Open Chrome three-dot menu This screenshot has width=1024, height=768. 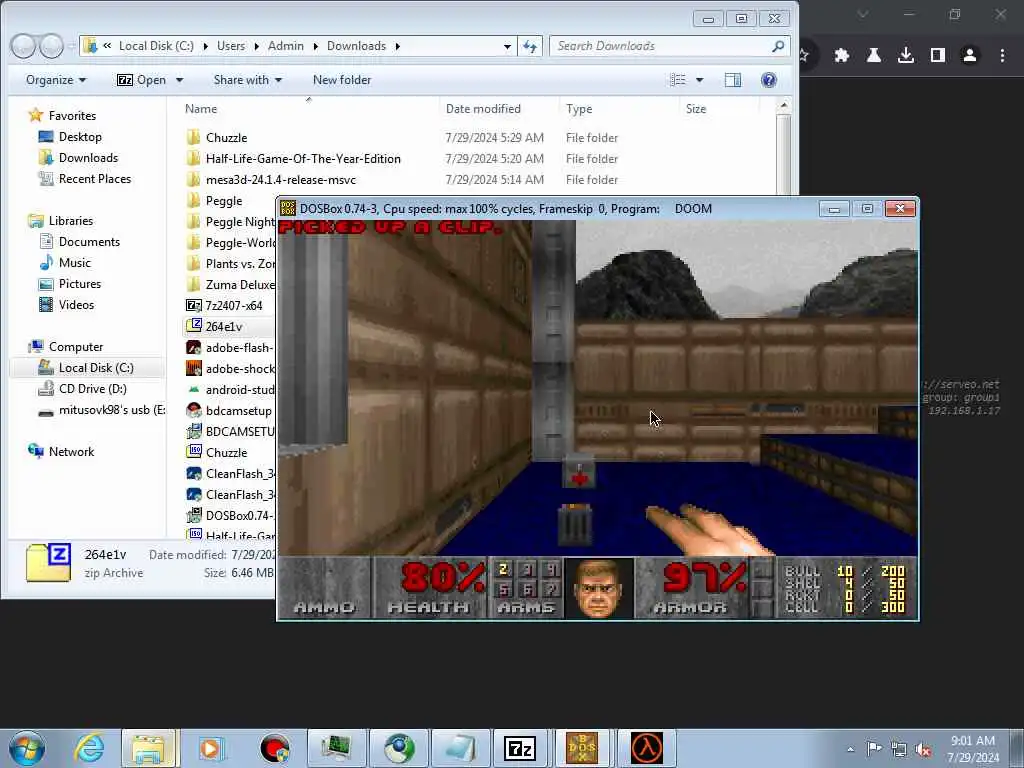pyautogui.click(x=1002, y=56)
